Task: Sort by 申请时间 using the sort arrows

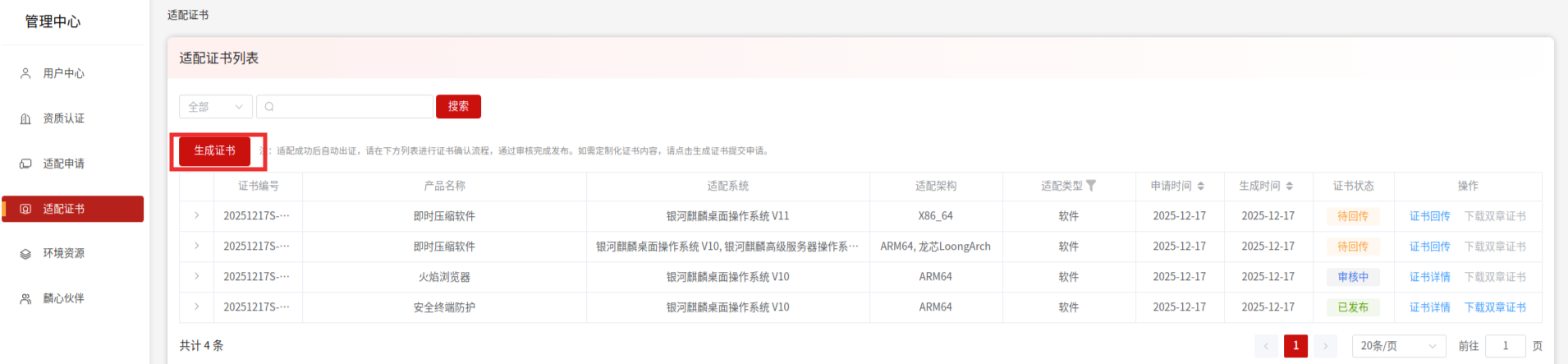Action: (1201, 187)
